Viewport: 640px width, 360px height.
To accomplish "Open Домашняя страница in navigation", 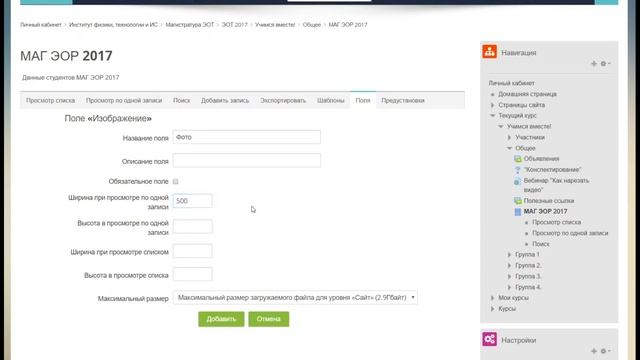I will (x=527, y=94).
